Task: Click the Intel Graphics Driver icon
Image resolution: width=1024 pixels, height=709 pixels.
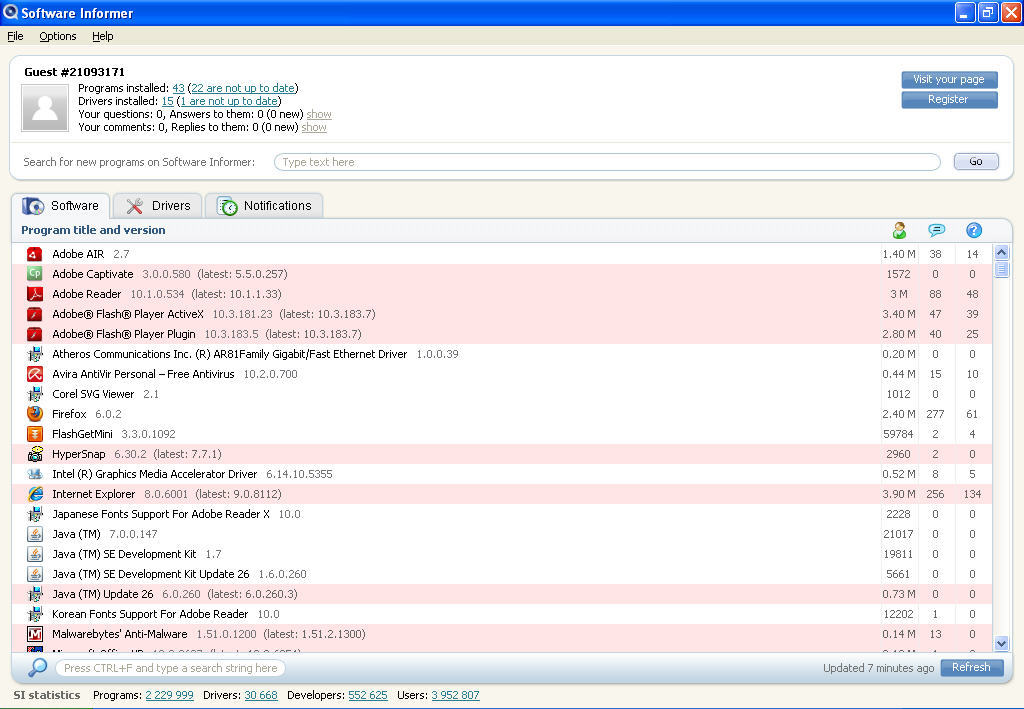Action: tap(35, 474)
